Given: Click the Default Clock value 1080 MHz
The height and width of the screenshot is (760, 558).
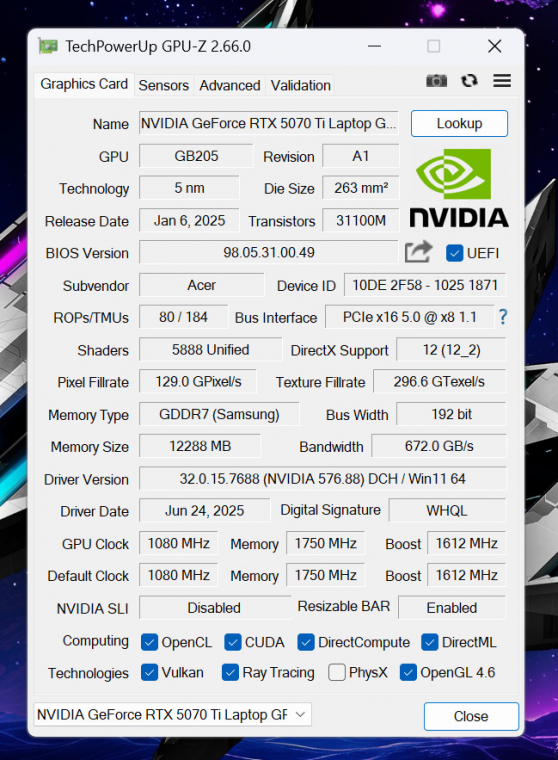Looking at the screenshot, I should coord(178,575).
